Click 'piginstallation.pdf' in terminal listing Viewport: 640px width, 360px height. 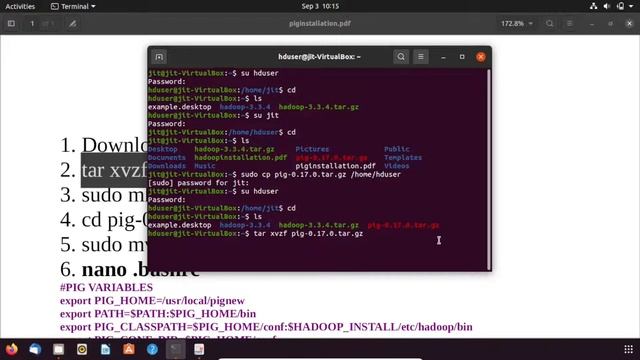pyautogui.click(x=336, y=166)
